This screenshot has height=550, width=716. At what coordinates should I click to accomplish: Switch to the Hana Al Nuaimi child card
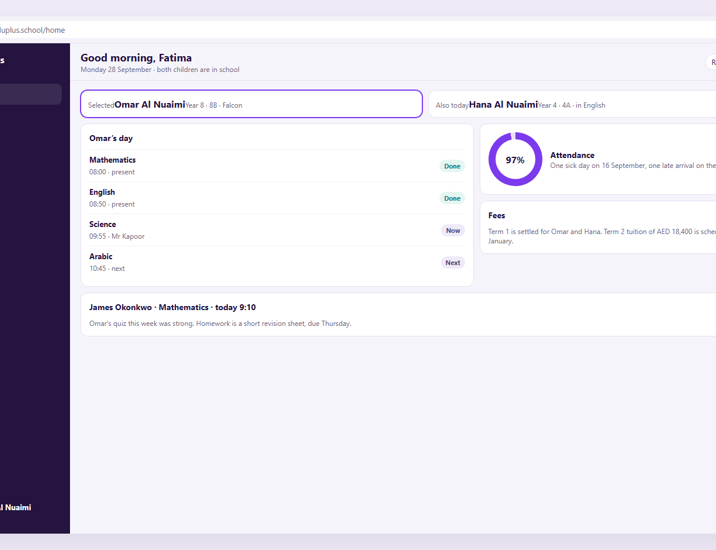coord(572,104)
